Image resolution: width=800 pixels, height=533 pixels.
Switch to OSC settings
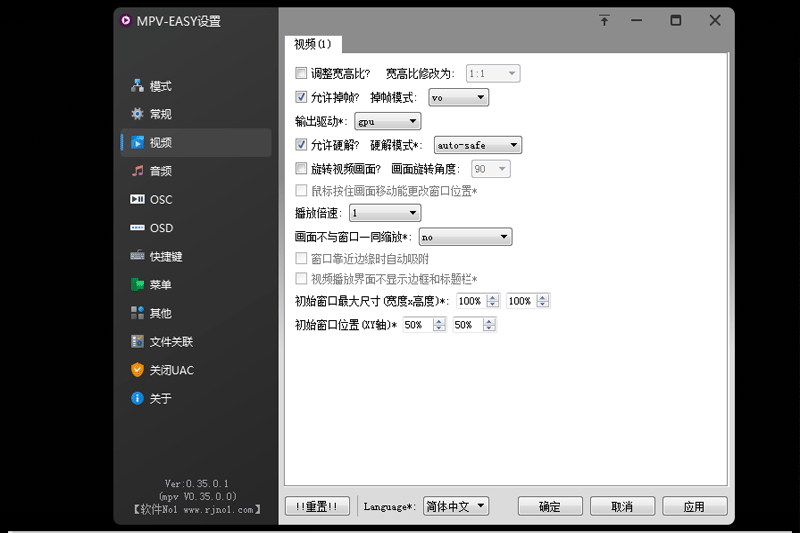(196, 199)
